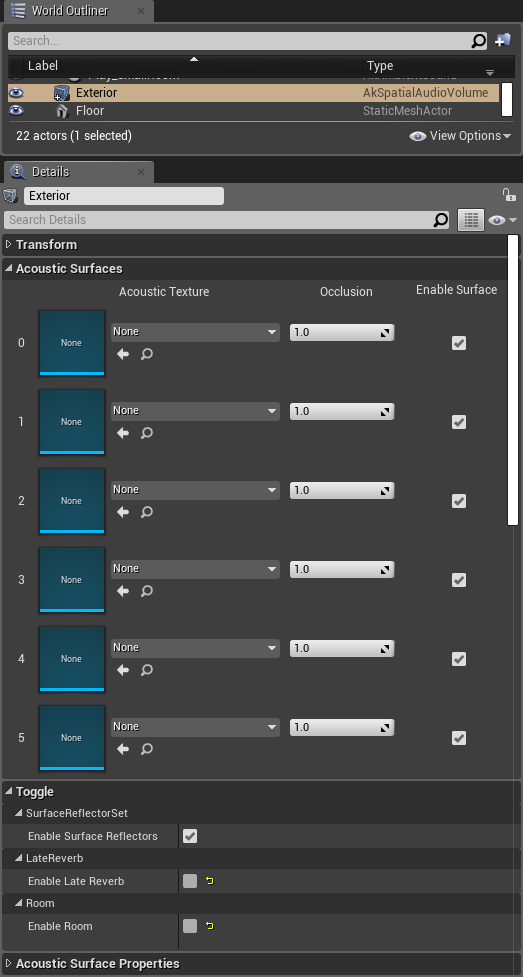Sort outliner by Type column

431,66
